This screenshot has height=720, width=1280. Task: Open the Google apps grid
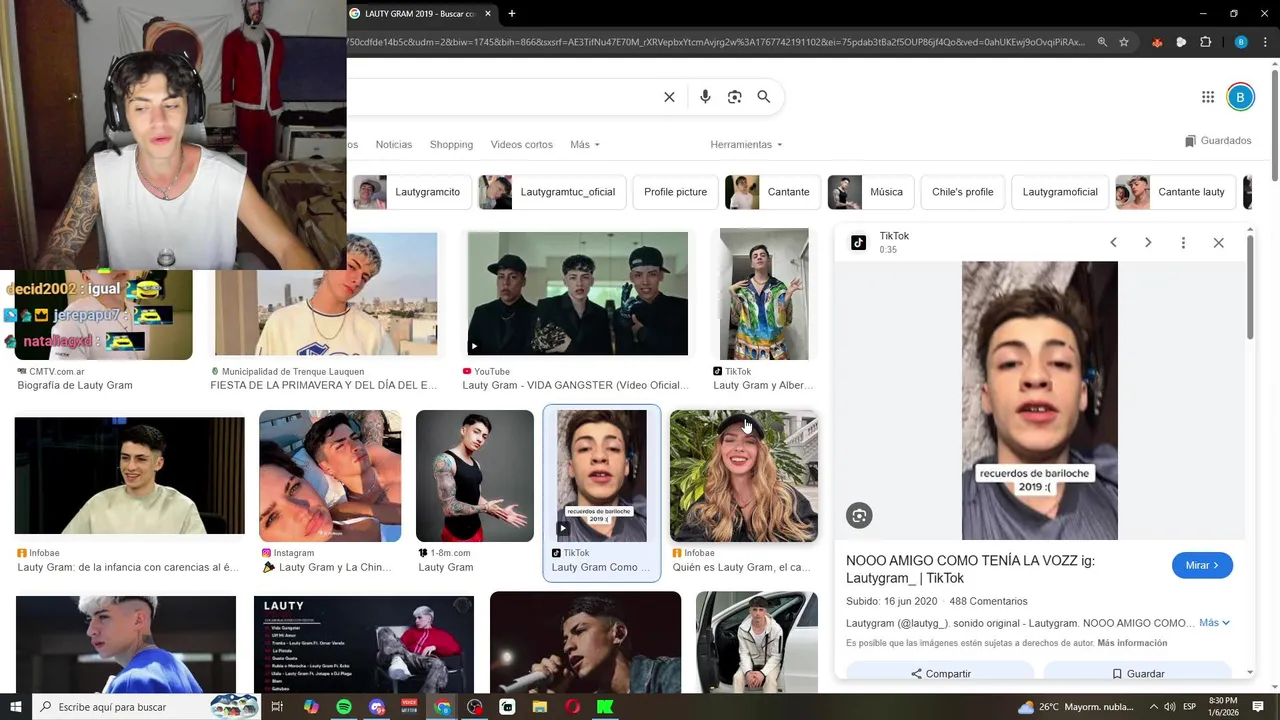coord(1208,97)
